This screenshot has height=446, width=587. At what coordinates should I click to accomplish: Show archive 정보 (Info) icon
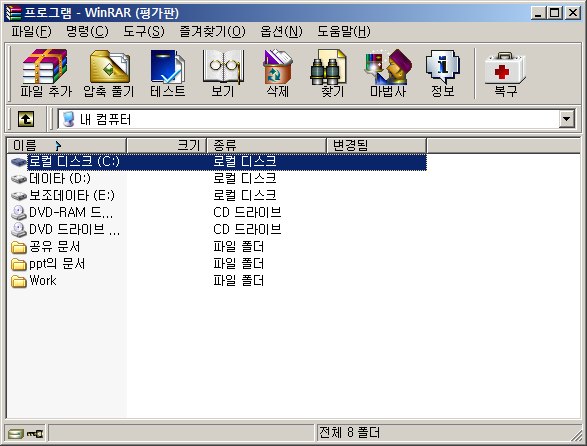tap(443, 73)
